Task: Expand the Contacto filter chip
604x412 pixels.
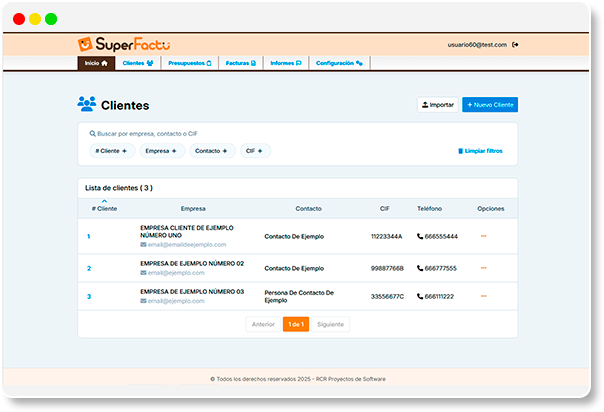Action: [x=212, y=151]
